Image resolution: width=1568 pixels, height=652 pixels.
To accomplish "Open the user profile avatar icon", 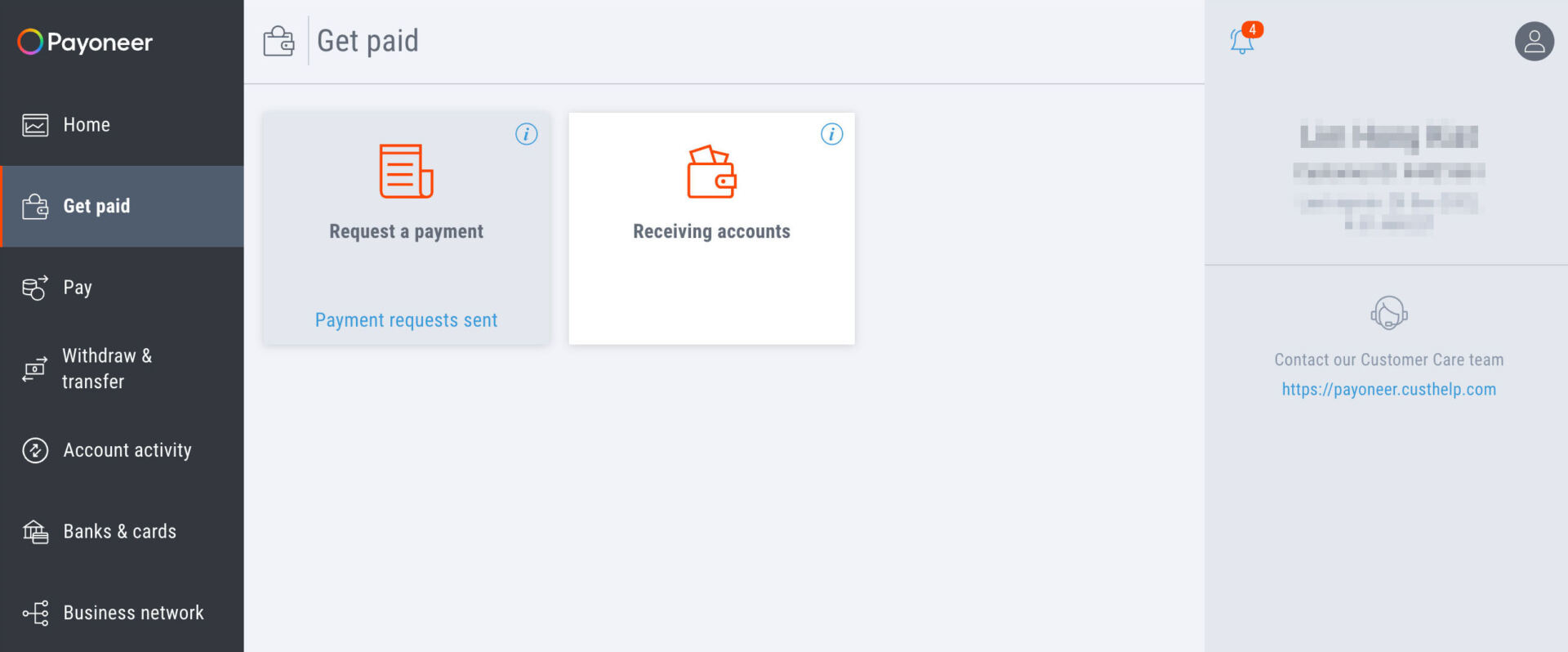I will click(1534, 41).
